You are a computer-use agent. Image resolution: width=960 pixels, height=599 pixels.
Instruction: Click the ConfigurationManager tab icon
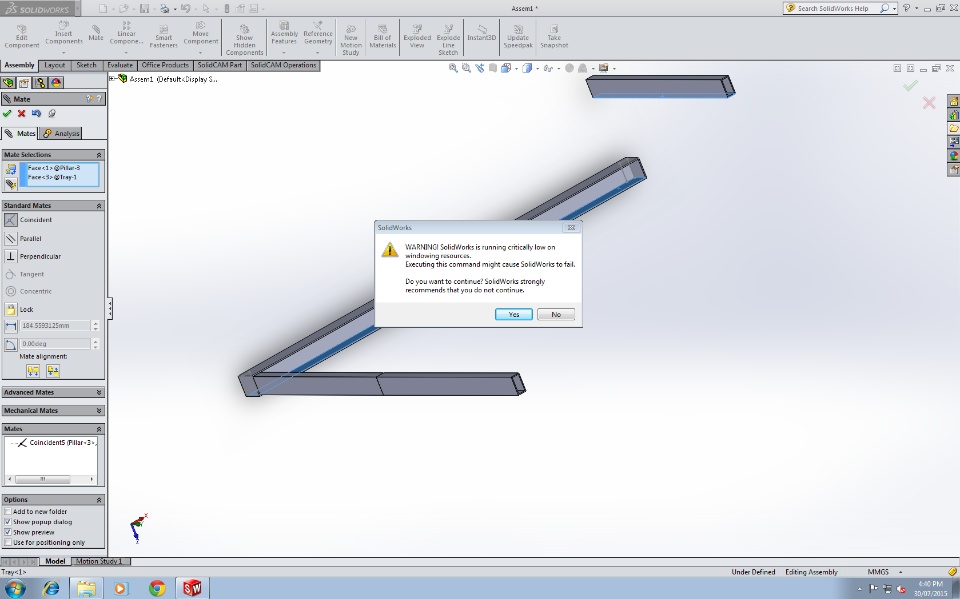[40, 83]
